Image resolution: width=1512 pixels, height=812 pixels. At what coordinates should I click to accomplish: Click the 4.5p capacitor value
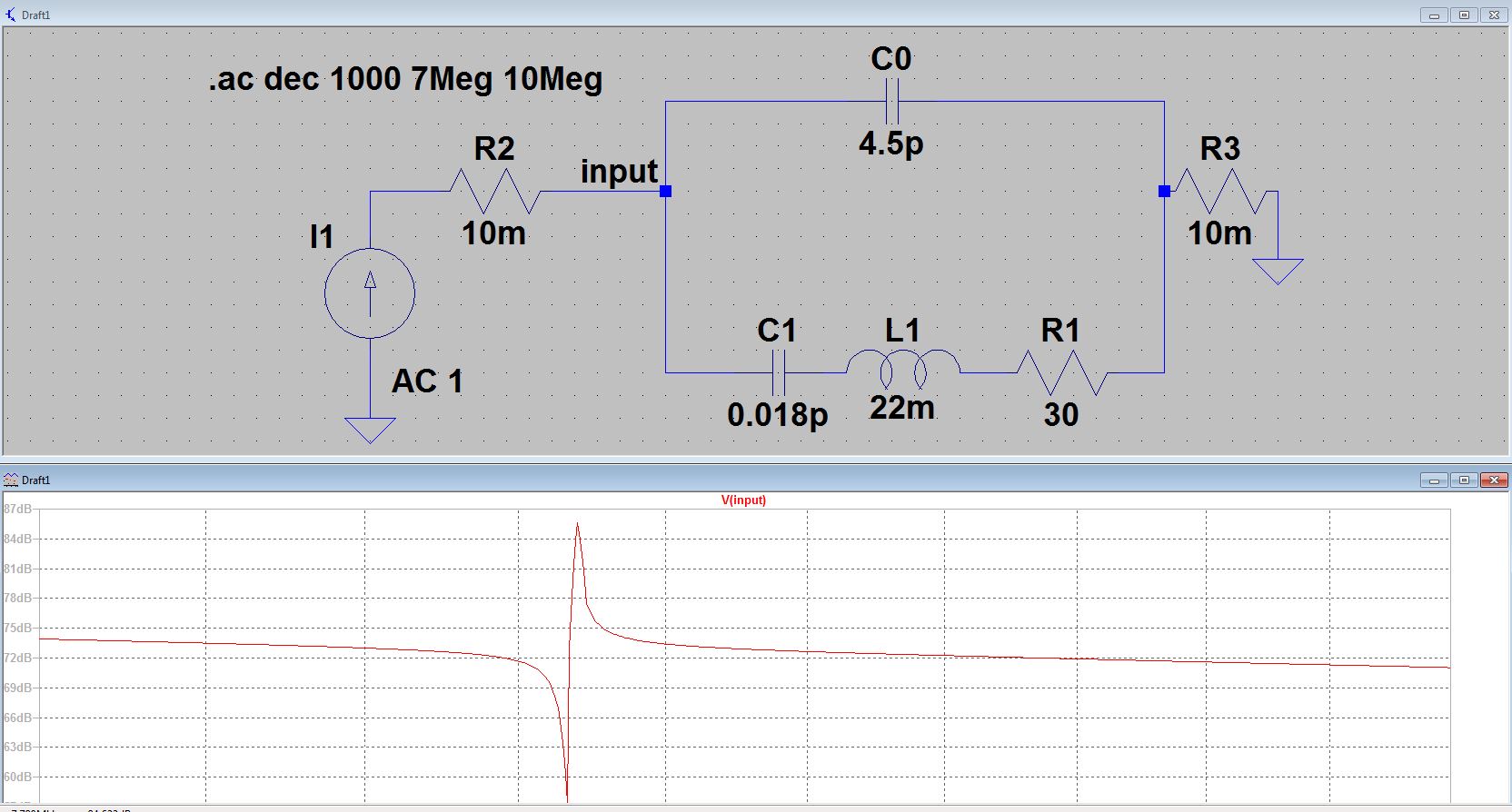pyautogui.click(x=890, y=143)
